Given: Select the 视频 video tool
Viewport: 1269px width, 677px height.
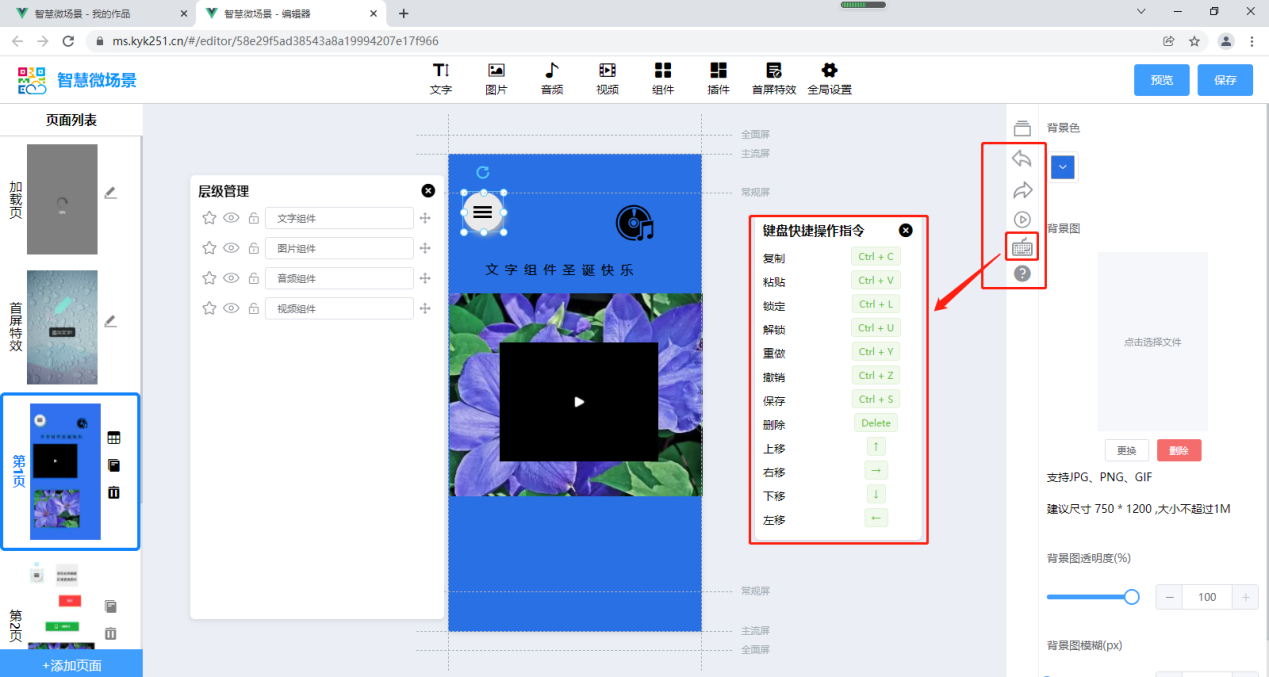Looking at the screenshot, I should point(607,71).
